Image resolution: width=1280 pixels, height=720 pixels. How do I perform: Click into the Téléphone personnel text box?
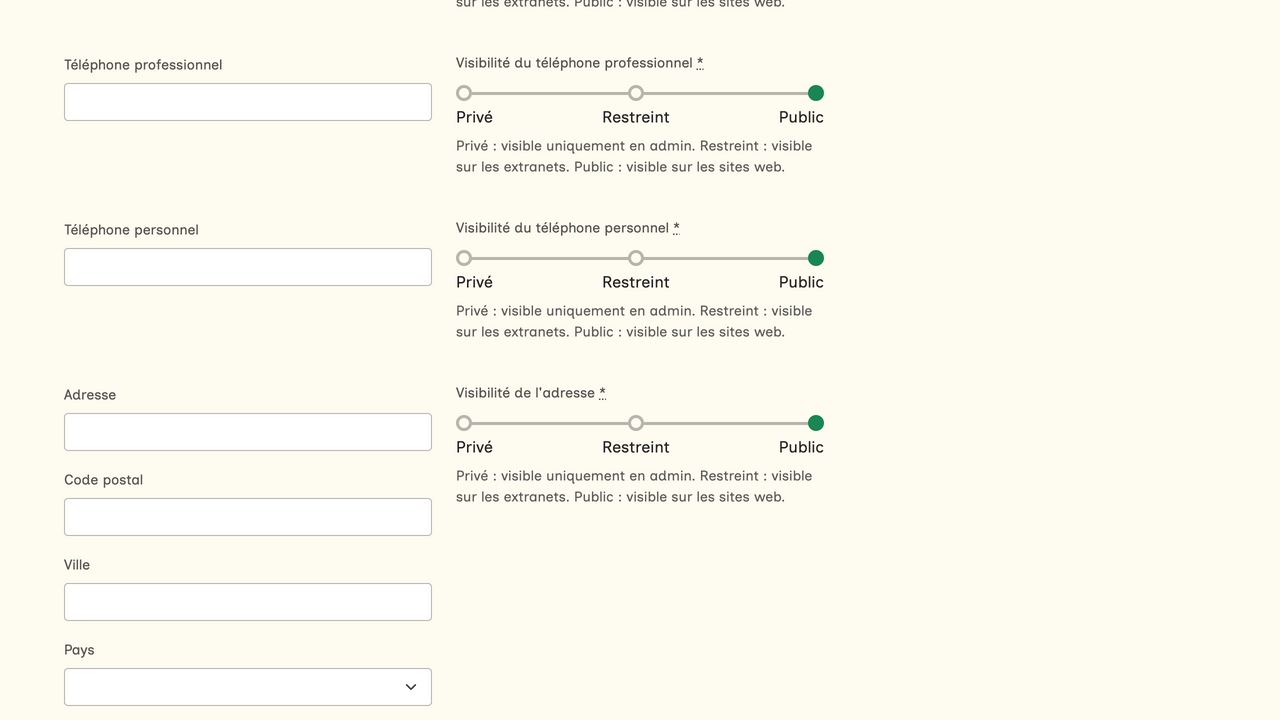click(x=248, y=267)
